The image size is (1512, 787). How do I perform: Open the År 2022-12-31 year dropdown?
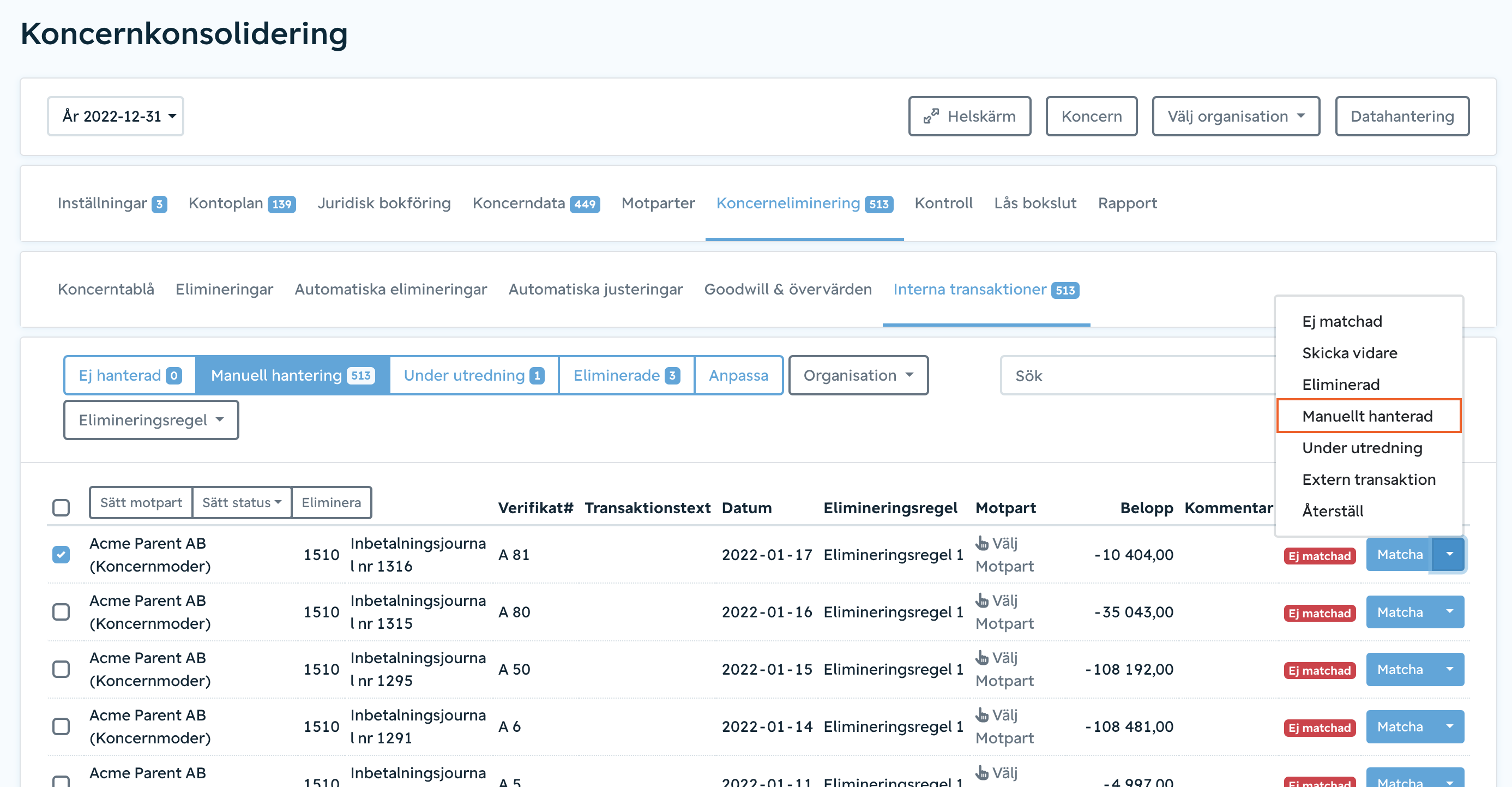pyautogui.click(x=116, y=116)
